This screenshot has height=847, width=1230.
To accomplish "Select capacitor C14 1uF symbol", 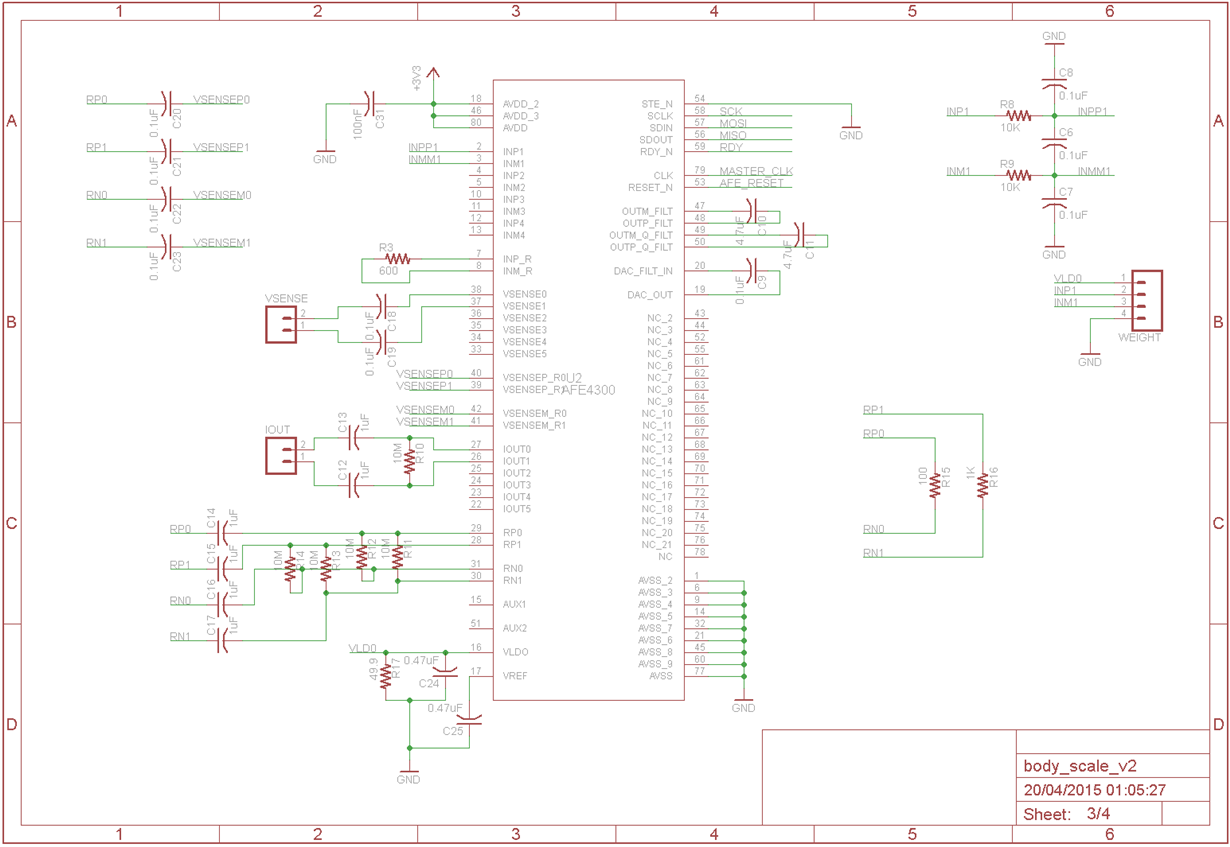I will pyautogui.click(x=224, y=532).
